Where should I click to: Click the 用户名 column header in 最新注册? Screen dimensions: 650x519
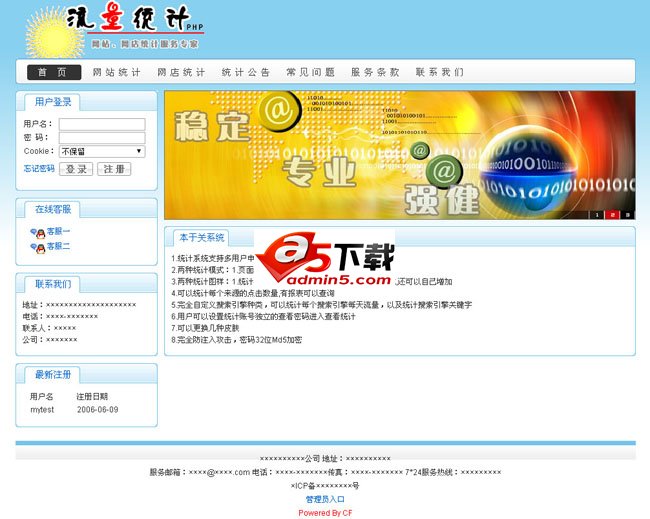coord(41,396)
